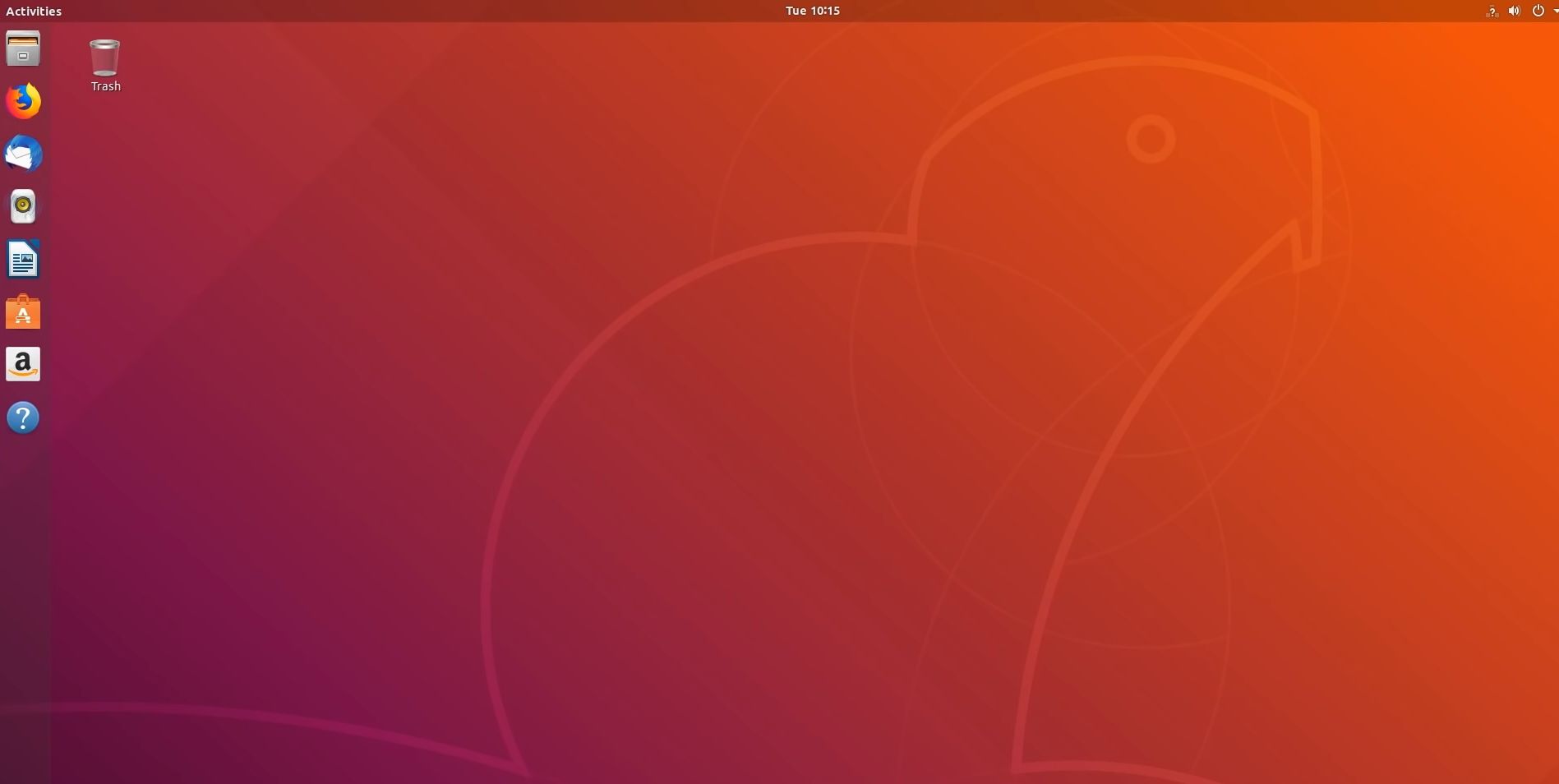The width and height of the screenshot is (1559, 784).
Task: Open the Activities overview
Action: (34, 11)
